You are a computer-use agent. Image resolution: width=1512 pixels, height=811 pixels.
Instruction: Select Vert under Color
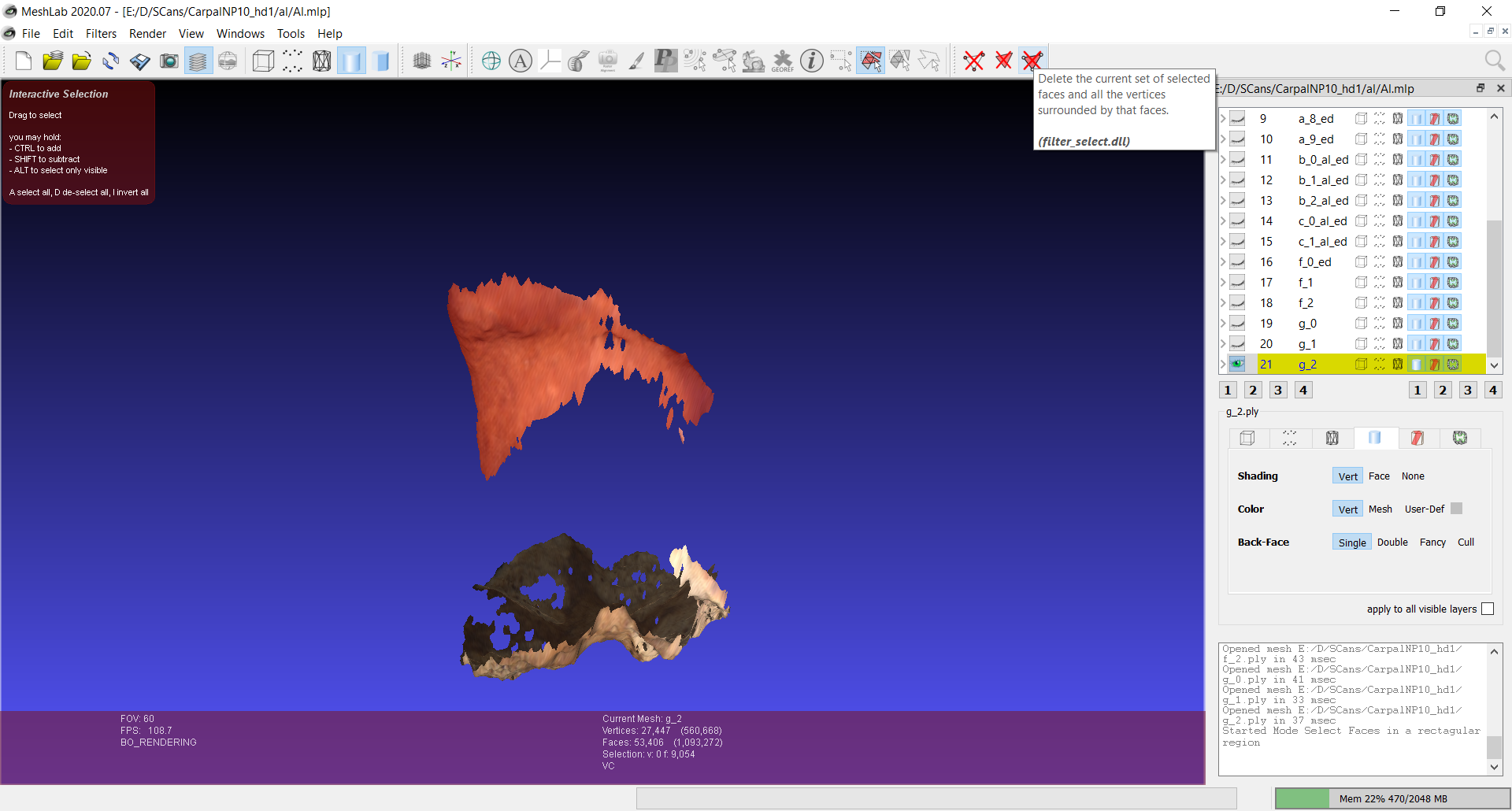pos(1347,509)
